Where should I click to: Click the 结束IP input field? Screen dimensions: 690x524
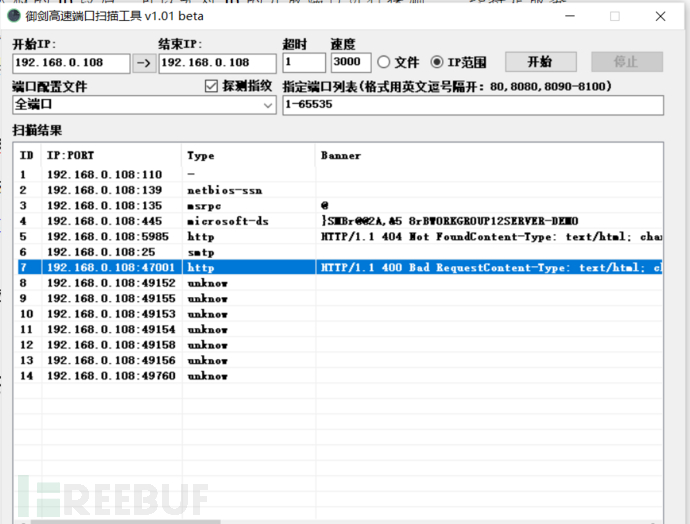coord(217,63)
